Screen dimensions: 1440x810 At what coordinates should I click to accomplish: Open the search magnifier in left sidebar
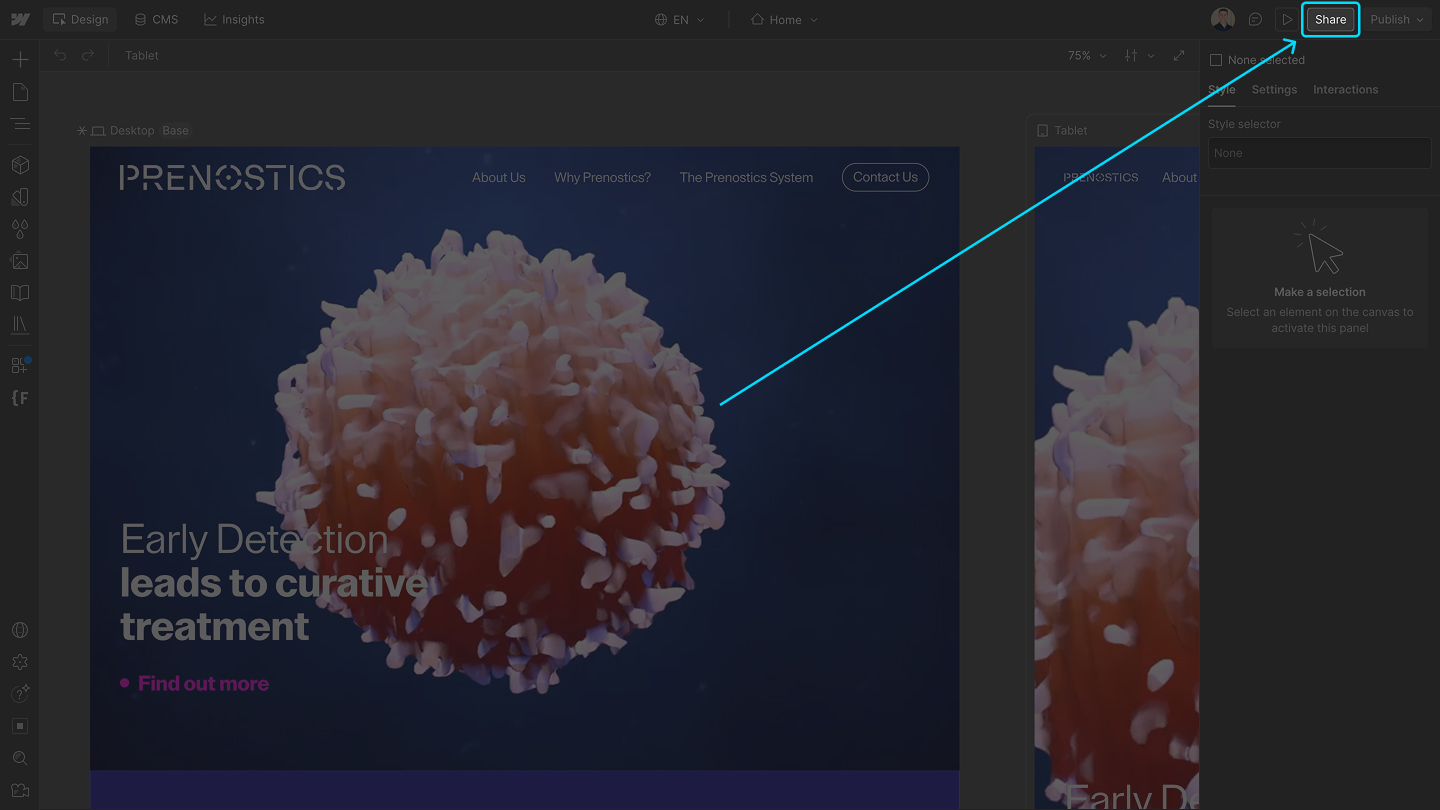pos(20,758)
